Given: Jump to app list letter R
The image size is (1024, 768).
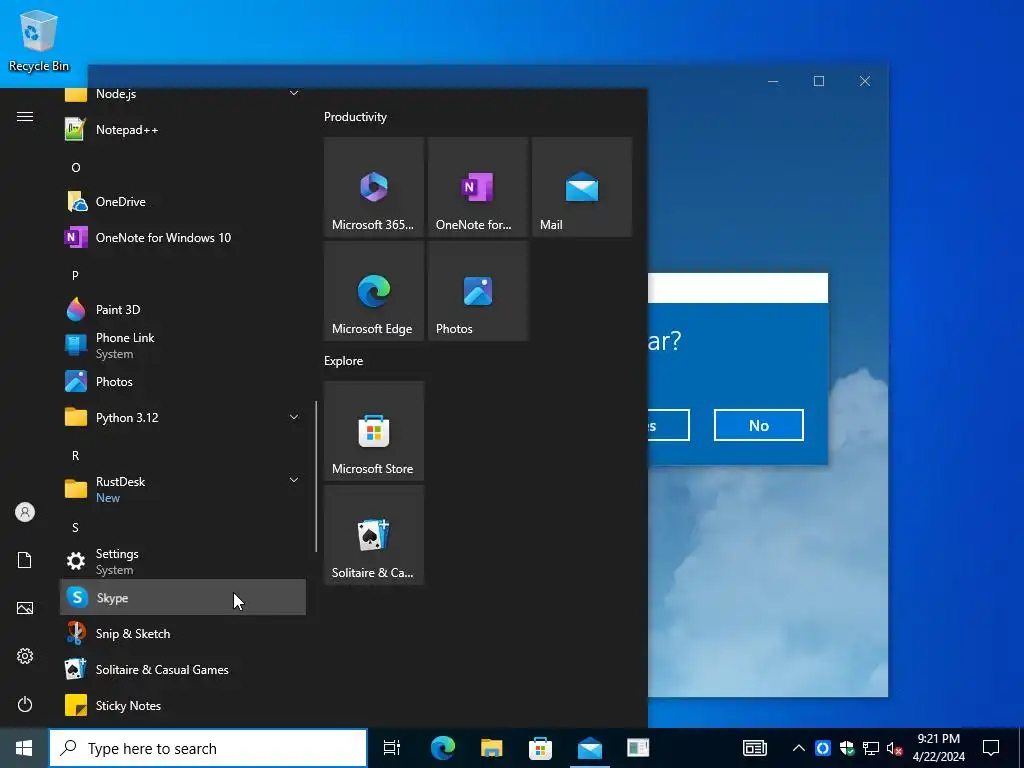Looking at the screenshot, I should [x=75, y=456].
